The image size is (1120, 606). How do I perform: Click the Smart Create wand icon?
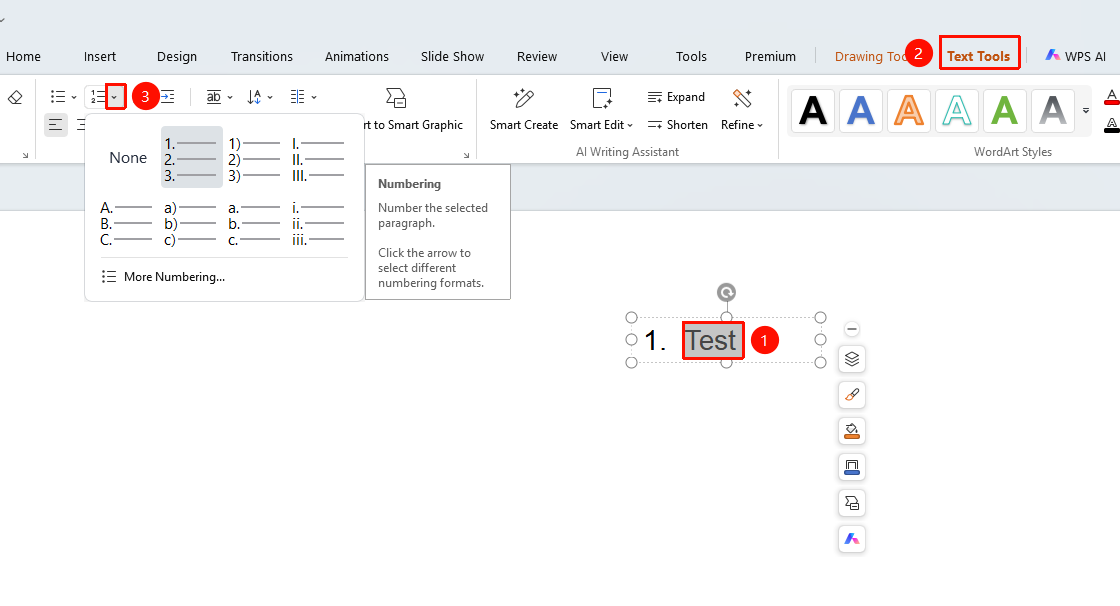(524, 98)
